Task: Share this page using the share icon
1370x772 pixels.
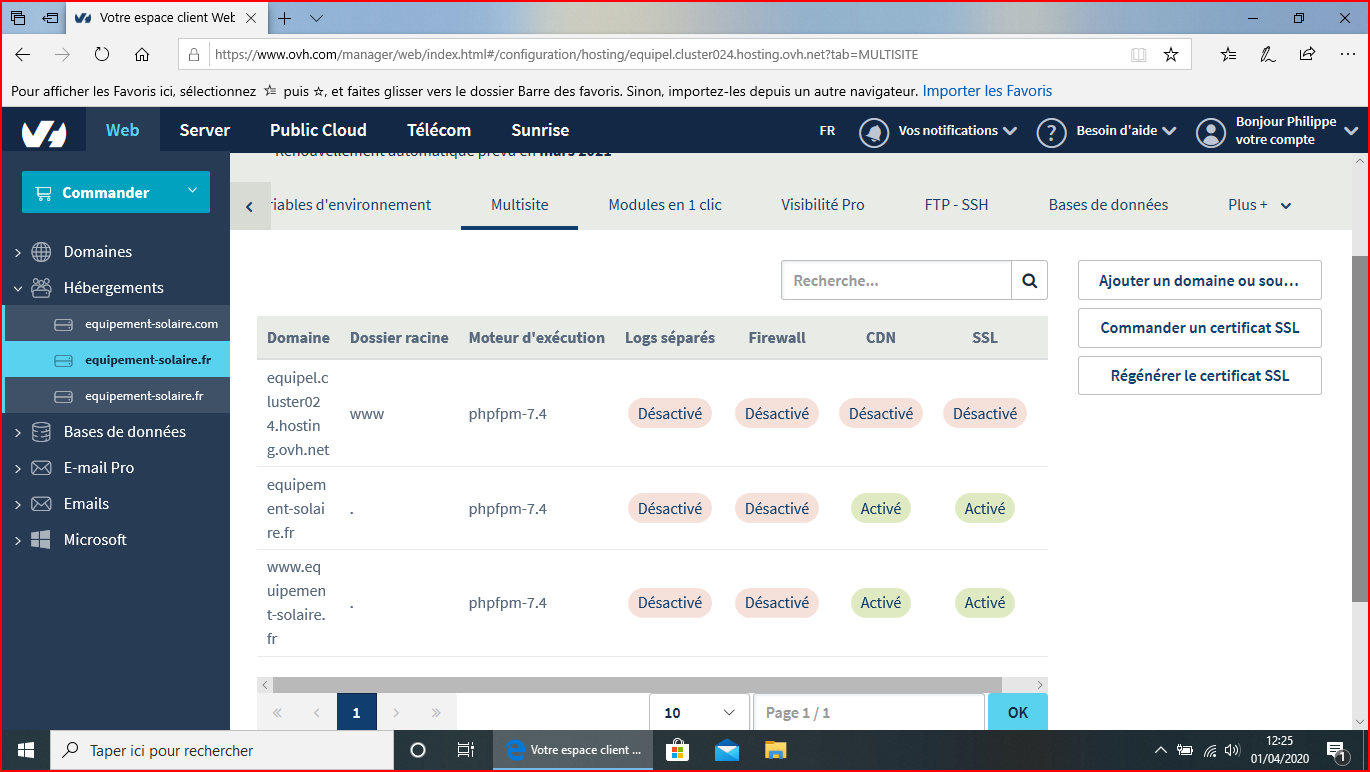Action: (1307, 54)
